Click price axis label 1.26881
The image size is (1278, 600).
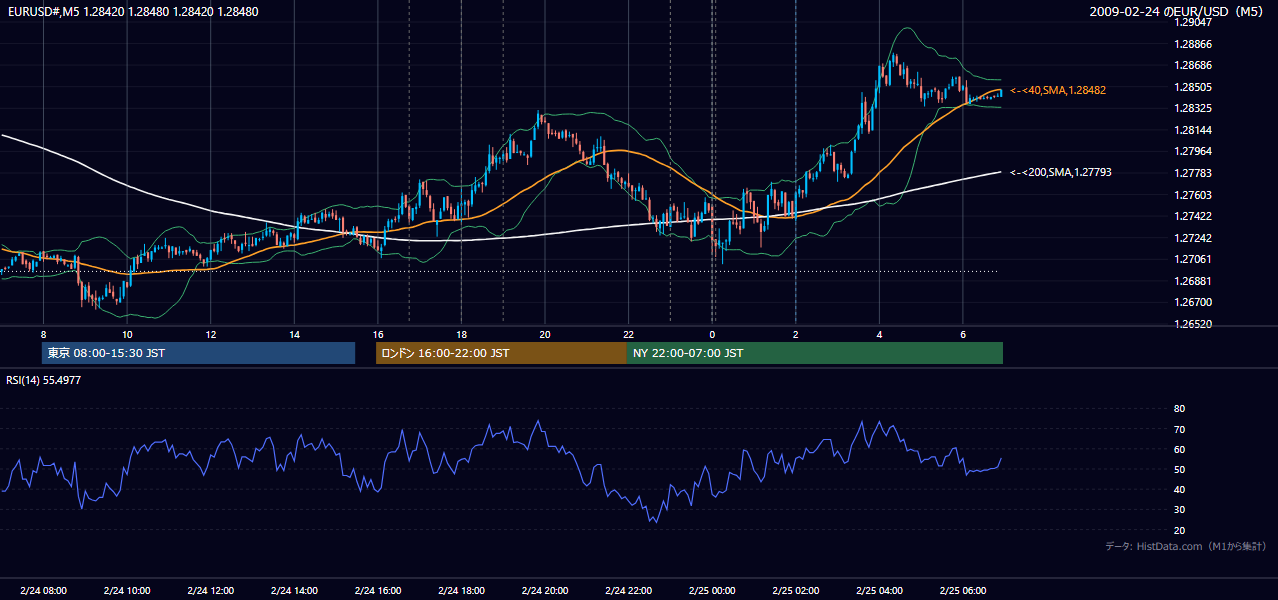(x=1193, y=281)
